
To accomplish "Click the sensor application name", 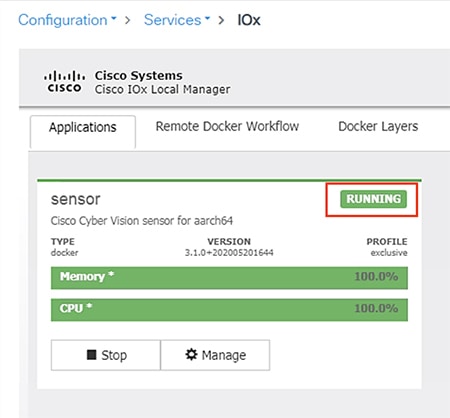I will (x=75, y=200).
